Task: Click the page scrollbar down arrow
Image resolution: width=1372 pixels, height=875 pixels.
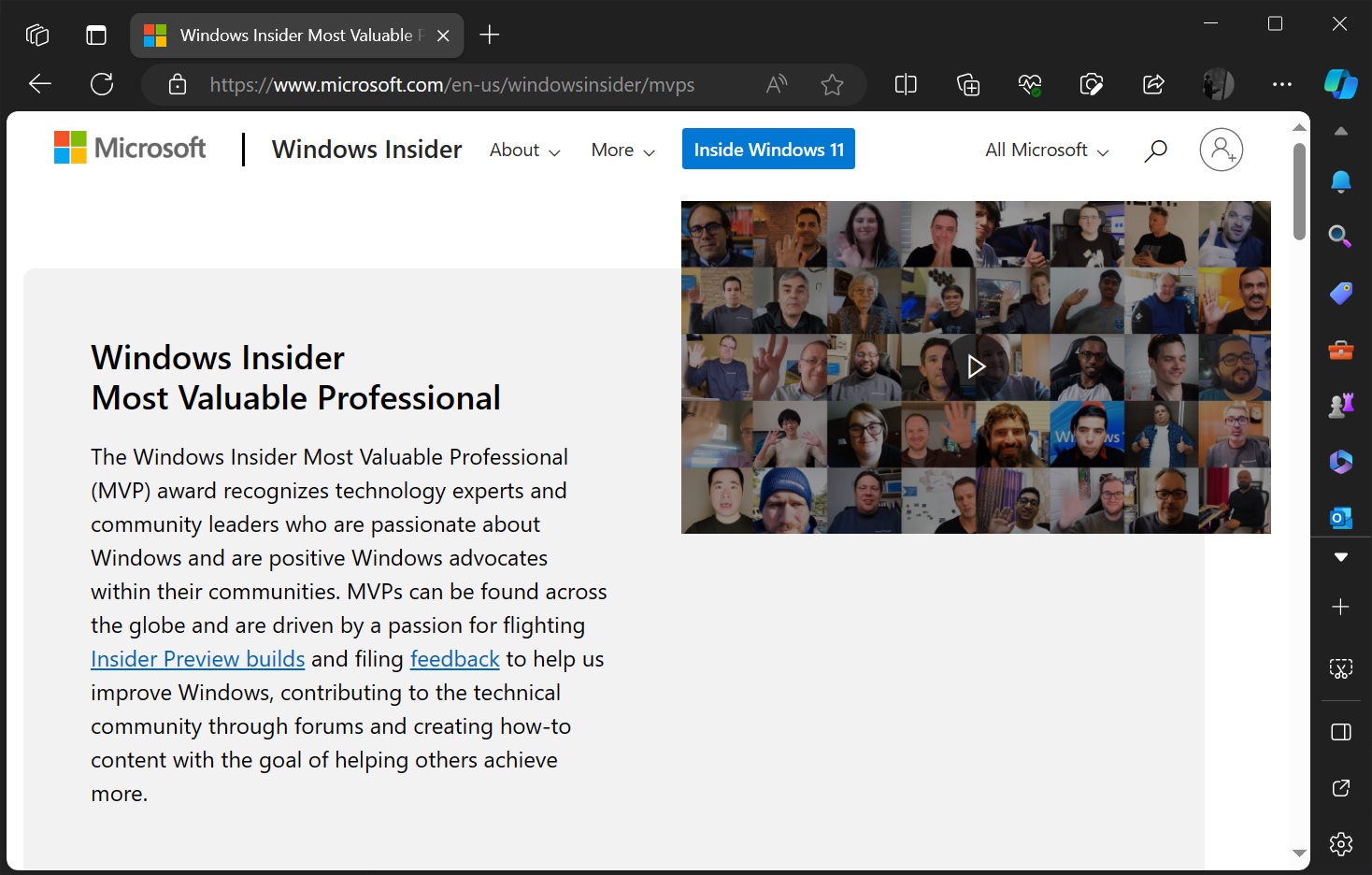Action: [x=1299, y=853]
